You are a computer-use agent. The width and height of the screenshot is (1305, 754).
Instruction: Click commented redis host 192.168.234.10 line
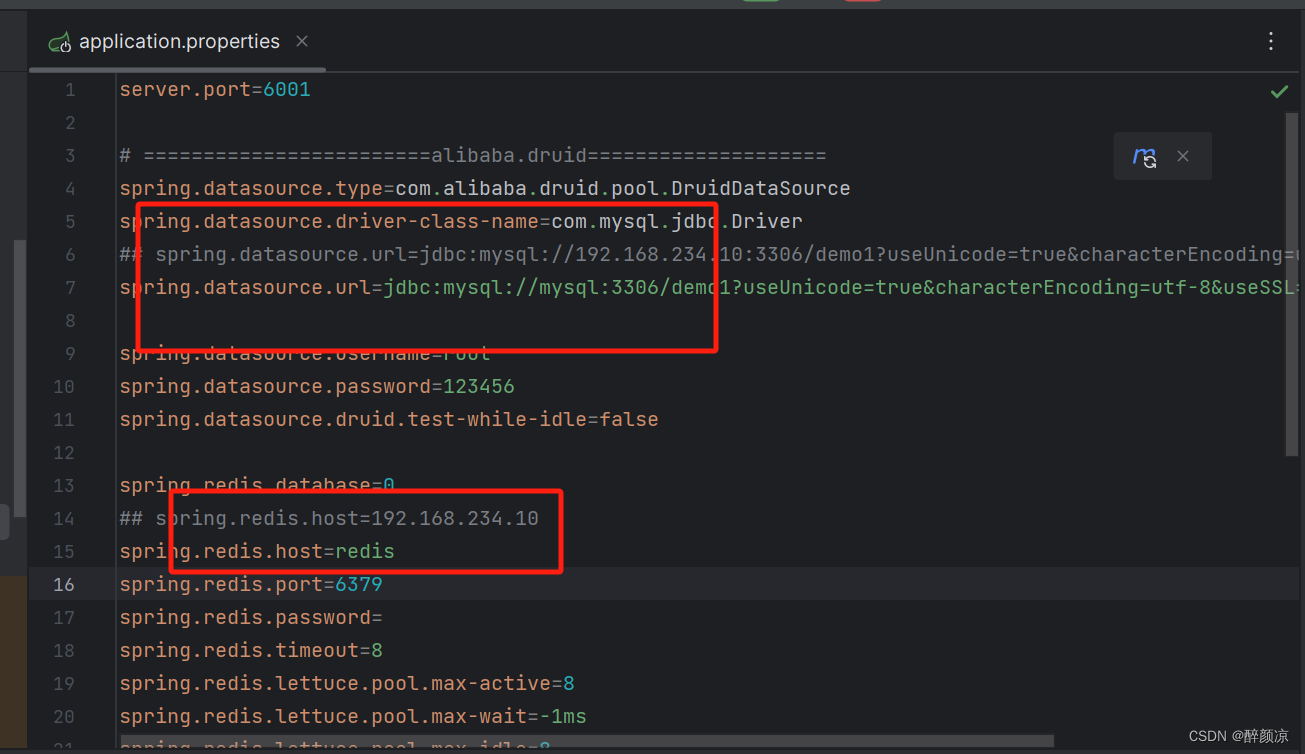click(329, 518)
